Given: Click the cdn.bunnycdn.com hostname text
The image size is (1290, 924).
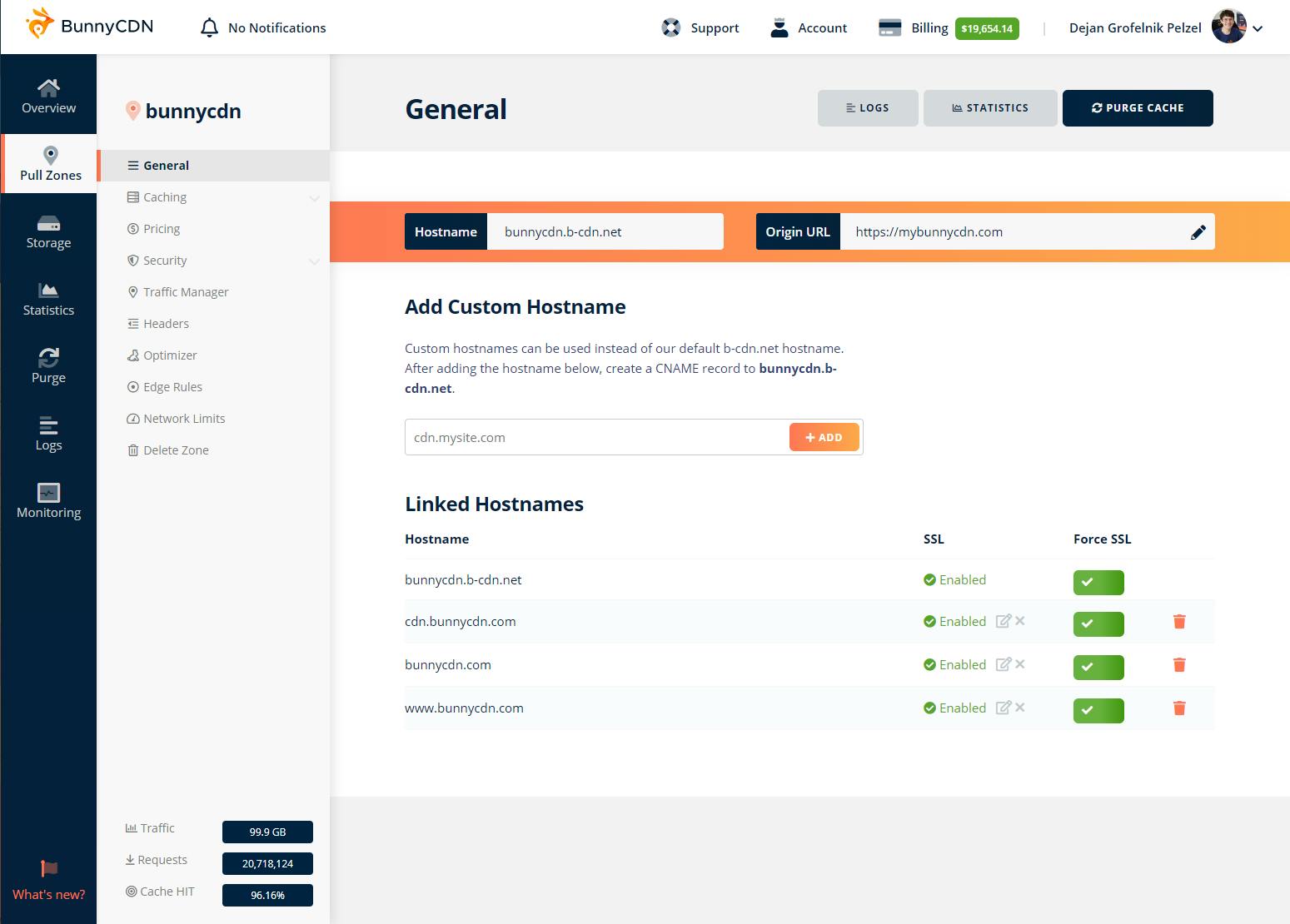Looking at the screenshot, I should coord(461,622).
